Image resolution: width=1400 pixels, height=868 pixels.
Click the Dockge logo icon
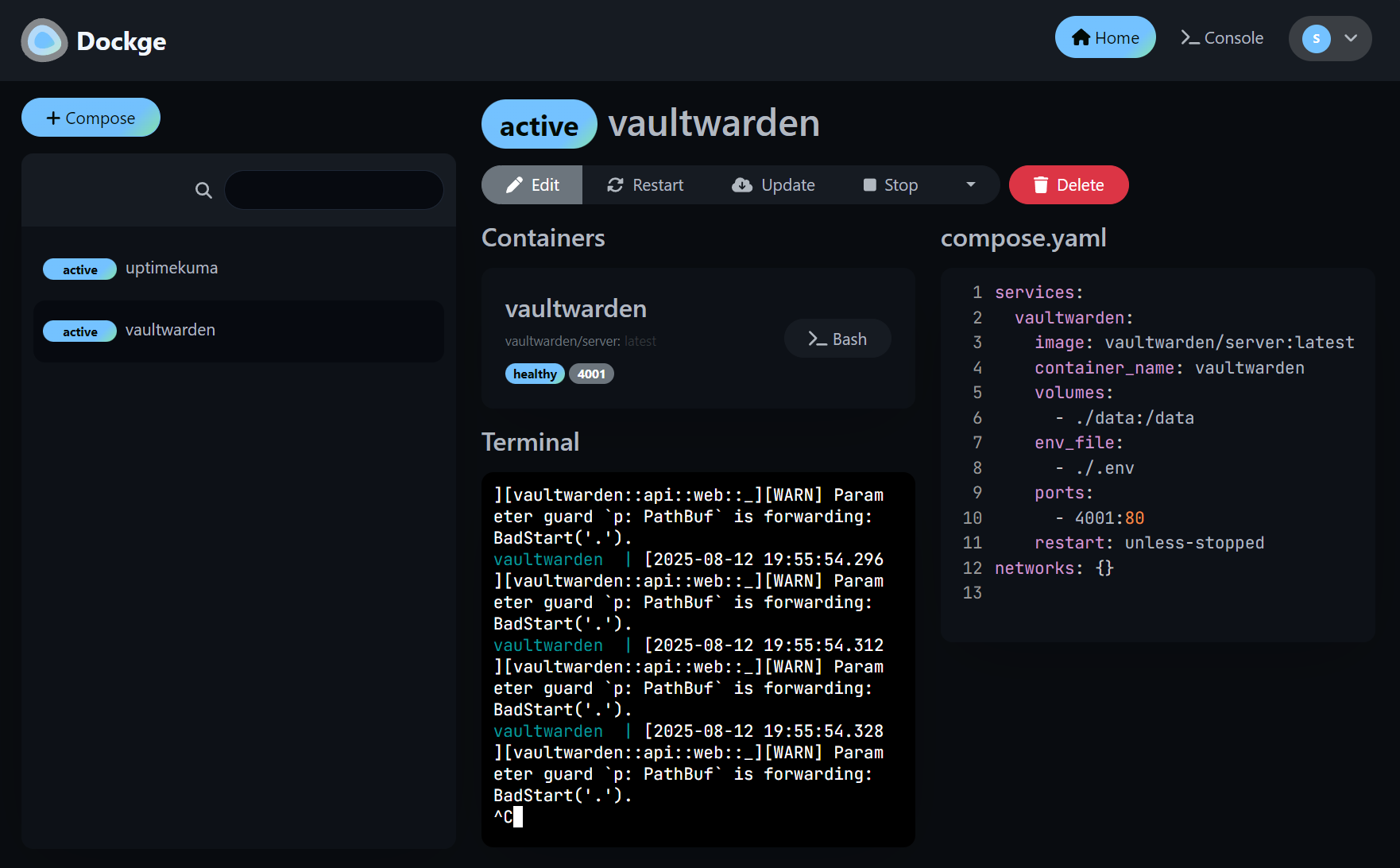[44, 41]
